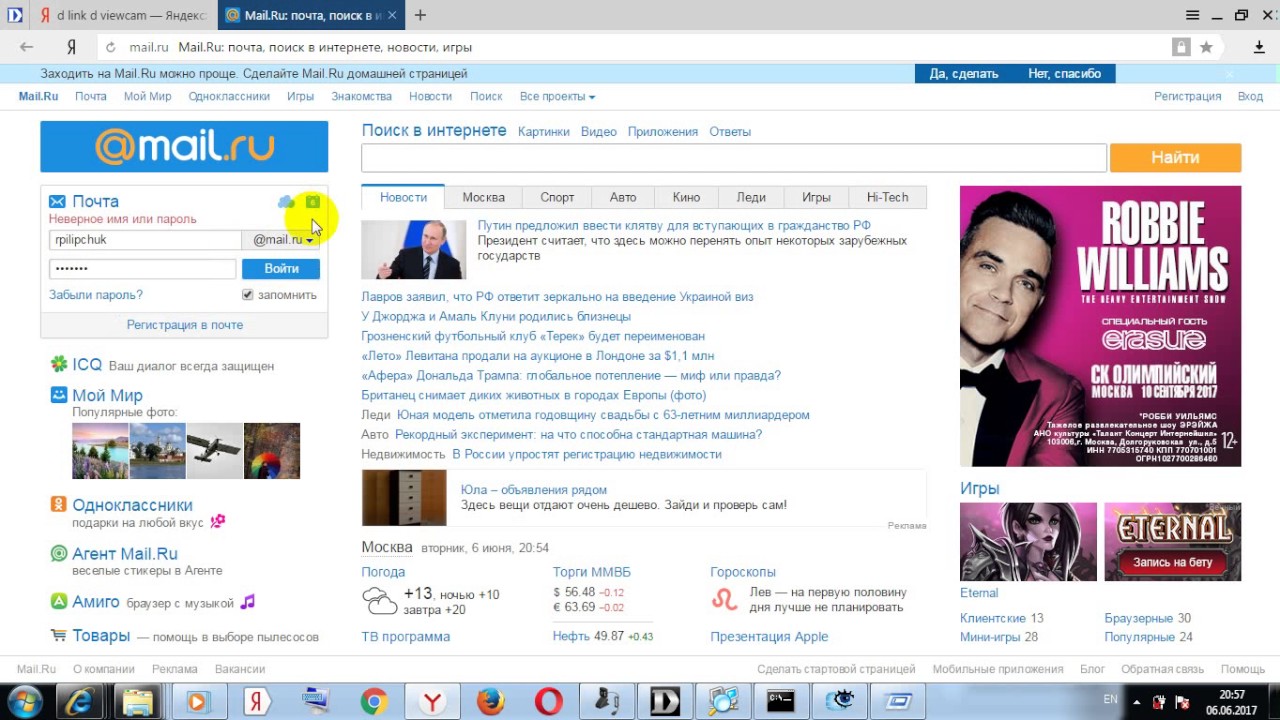This screenshot has height=720, width=1280.
Task: Click the music note icon next to Амиго
Action: [x=247, y=602]
